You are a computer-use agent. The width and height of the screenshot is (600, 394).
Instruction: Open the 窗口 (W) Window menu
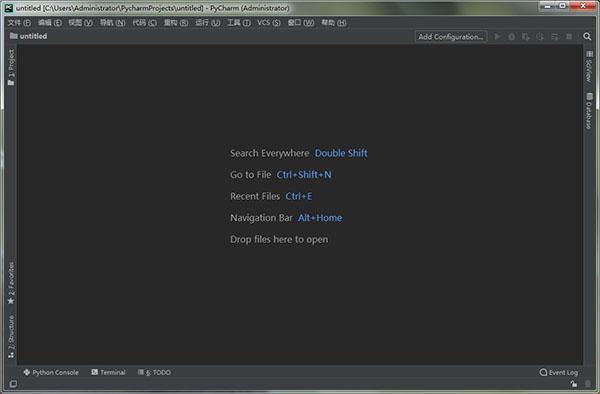(301, 23)
